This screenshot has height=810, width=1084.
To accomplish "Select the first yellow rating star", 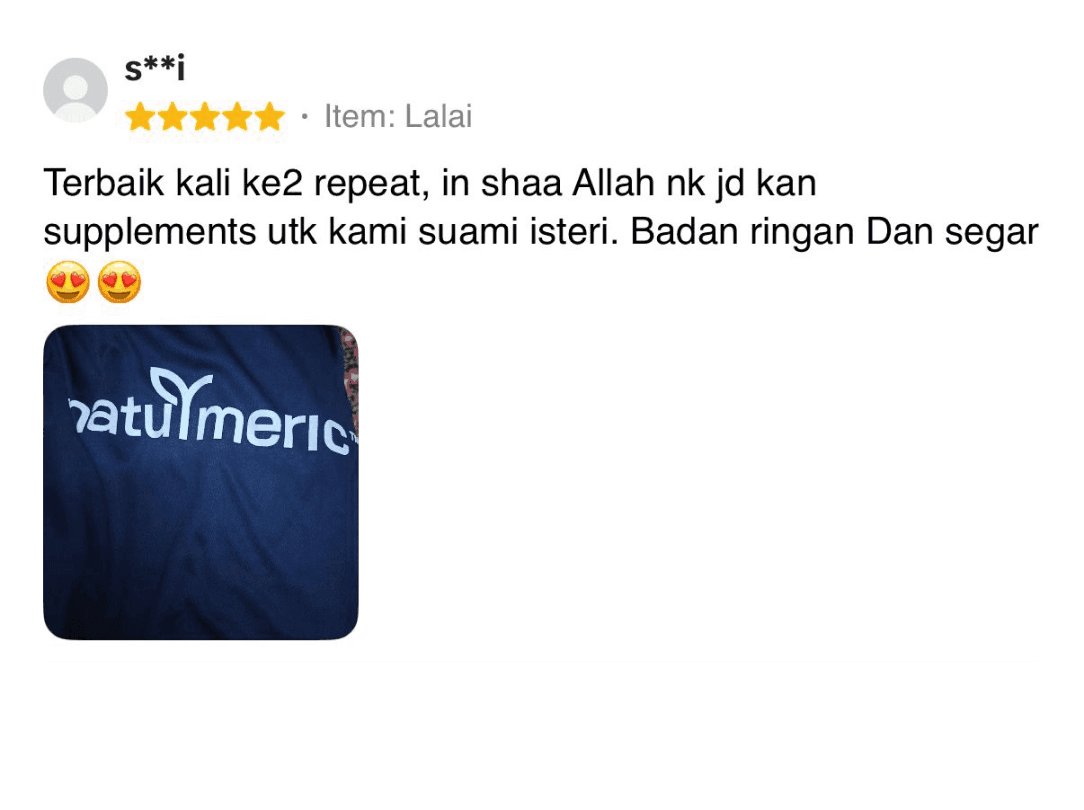I will click(140, 117).
